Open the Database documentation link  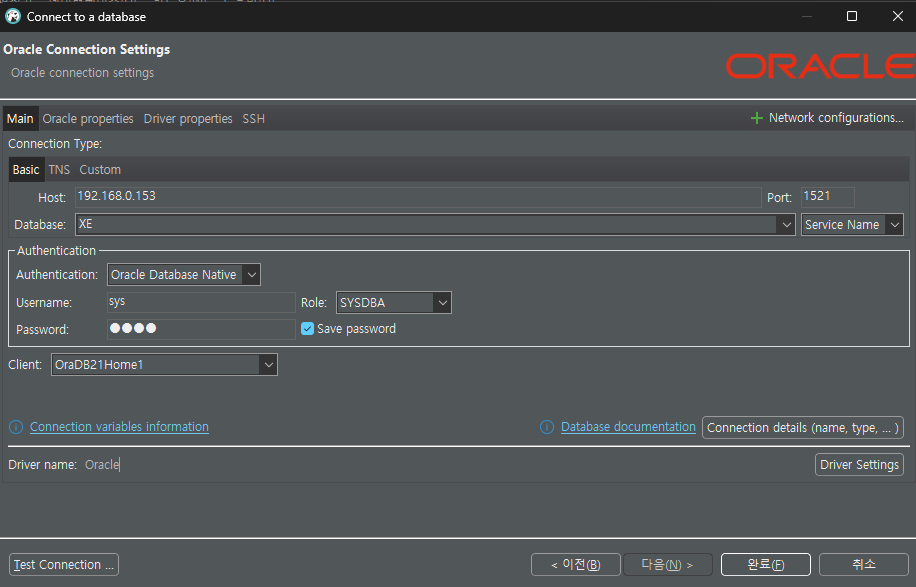pyautogui.click(x=628, y=427)
